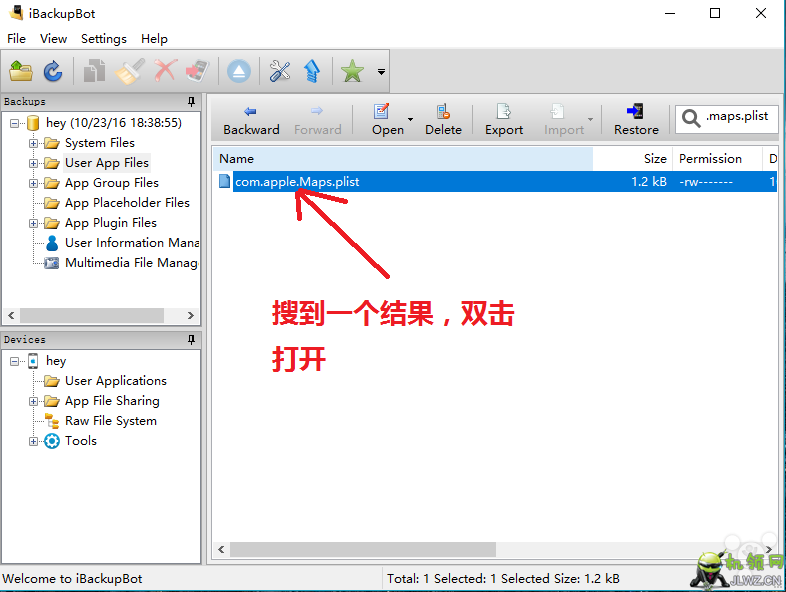Select User App Files folder
The image size is (786, 592).
[x=107, y=163]
